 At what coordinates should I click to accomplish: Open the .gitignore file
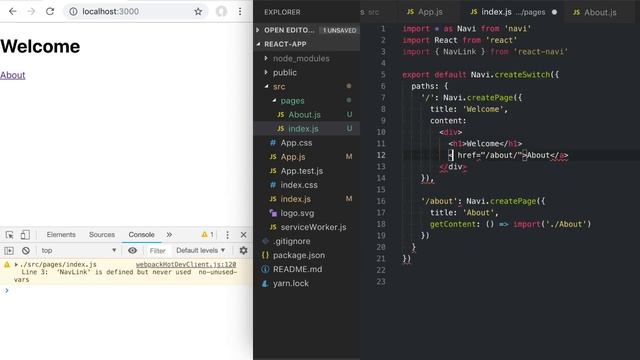[291, 241]
